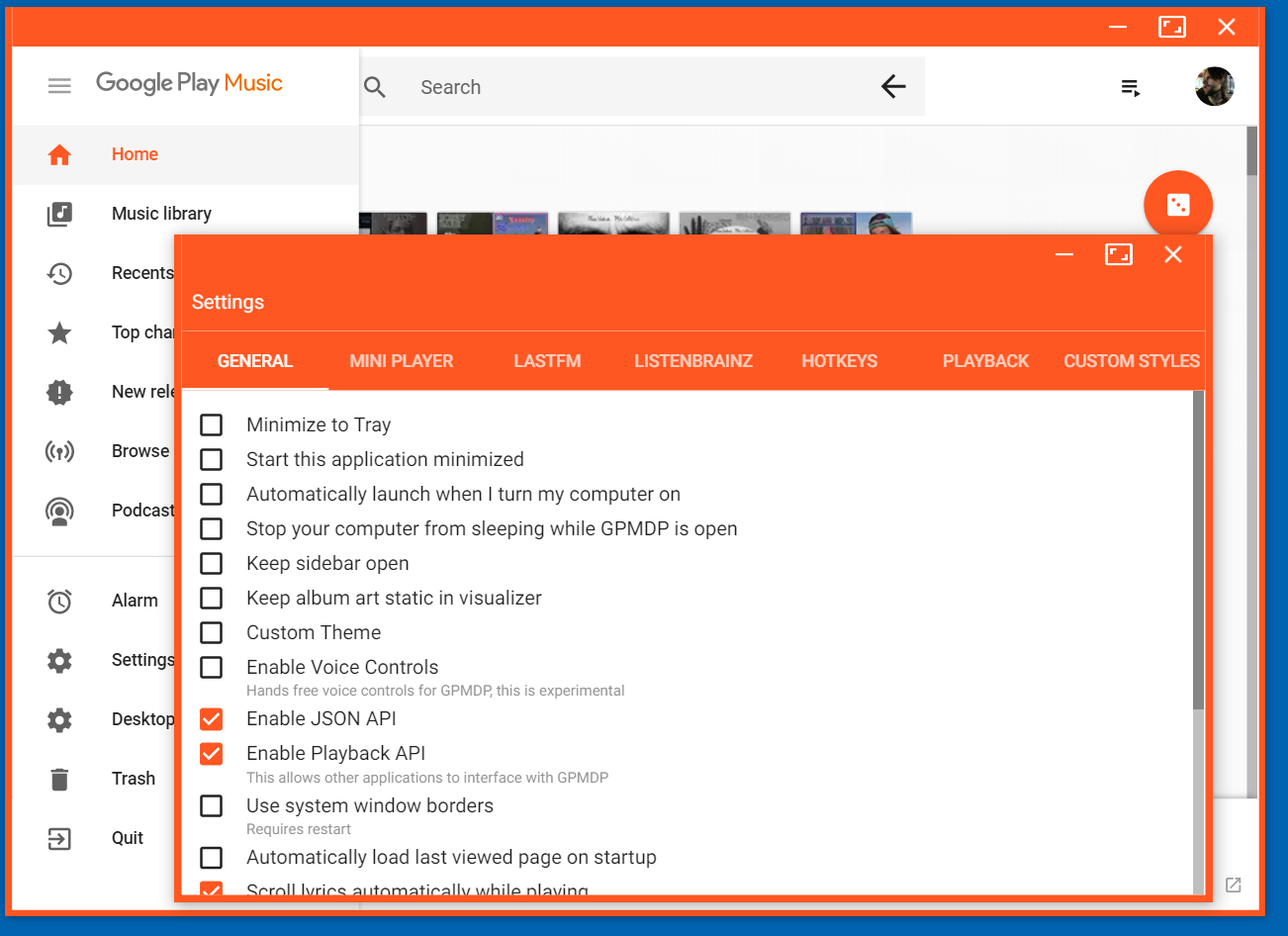Click the "Settings" dialog title text
The image size is (1288, 936).
pyautogui.click(x=228, y=302)
